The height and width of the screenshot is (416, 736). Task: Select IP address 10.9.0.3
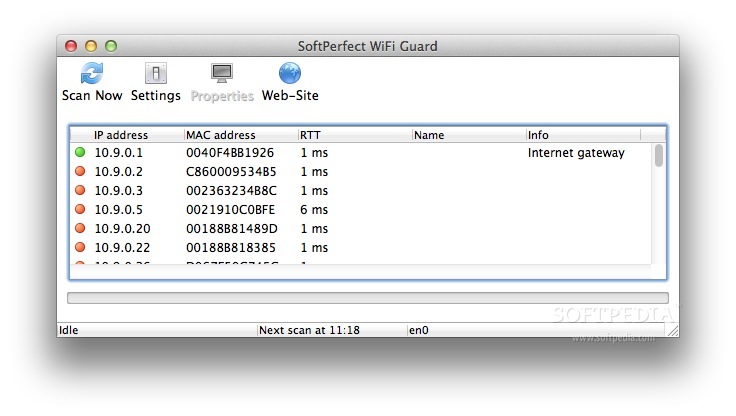click(x=118, y=191)
